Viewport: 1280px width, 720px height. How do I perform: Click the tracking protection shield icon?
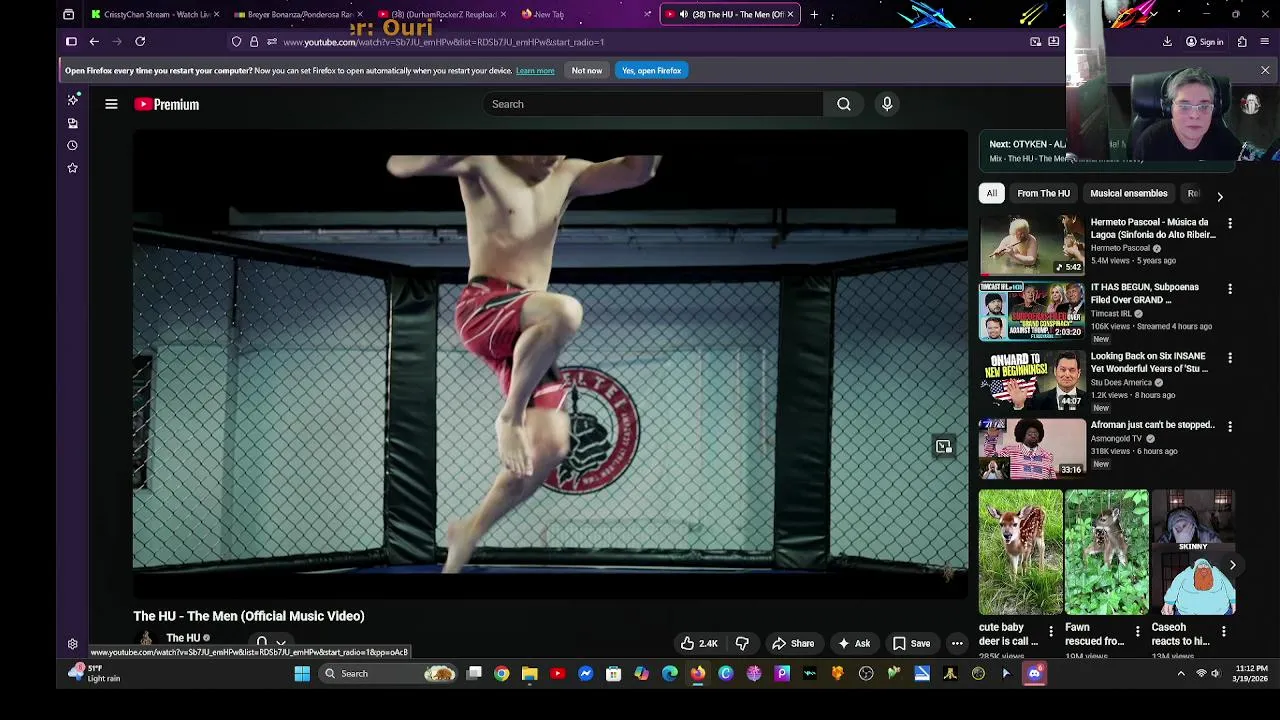(236, 42)
